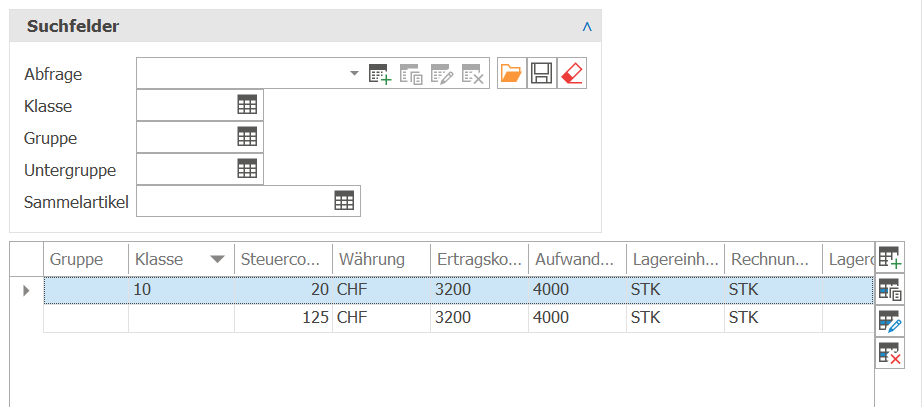Open the Sammelartikel lookup table icon
The width and height of the screenshot is (923, 407).
[344, 201]
